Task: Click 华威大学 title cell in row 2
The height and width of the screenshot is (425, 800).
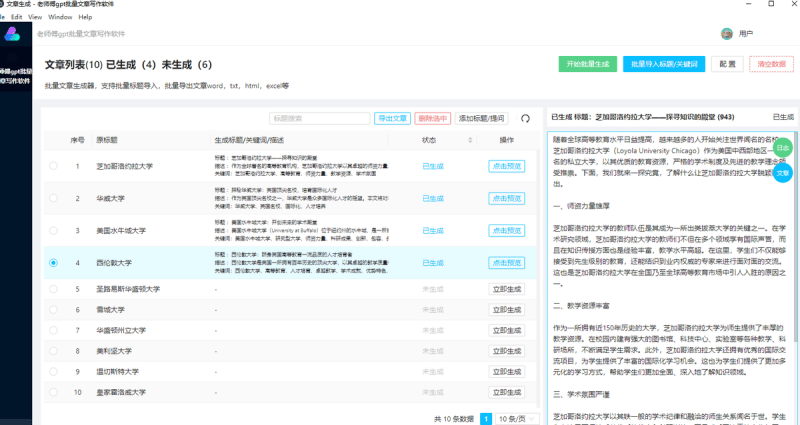Action: (x=110, y=198)
